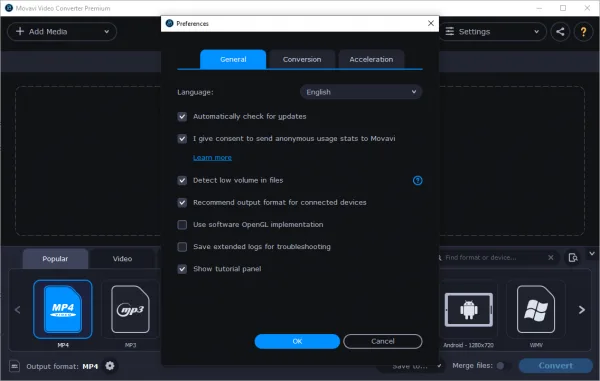This screenshot has width=600, height=381.
Task: Select the MP3 format preset icon
Action: pyautogui.click(x=130, y=309)
